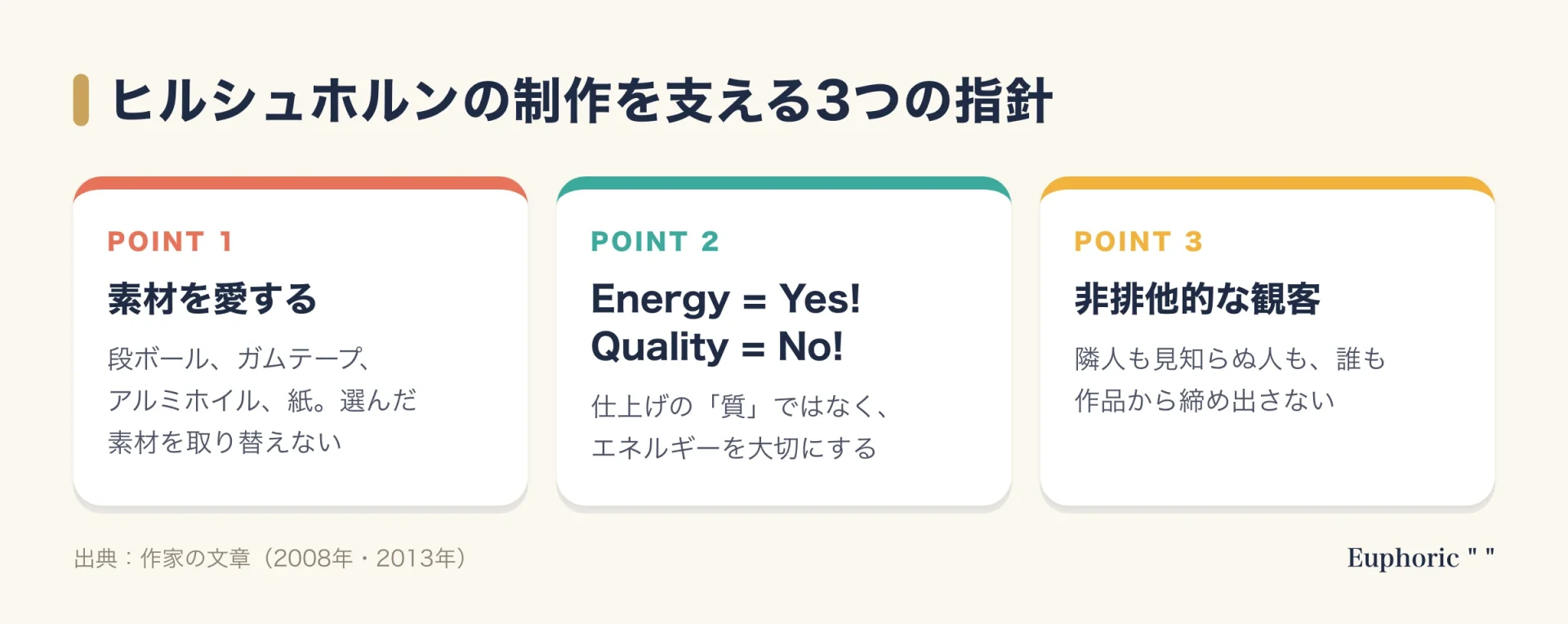Select the 非排他的な観客 card title
Screen dimensions: 1568x624
1197,298
